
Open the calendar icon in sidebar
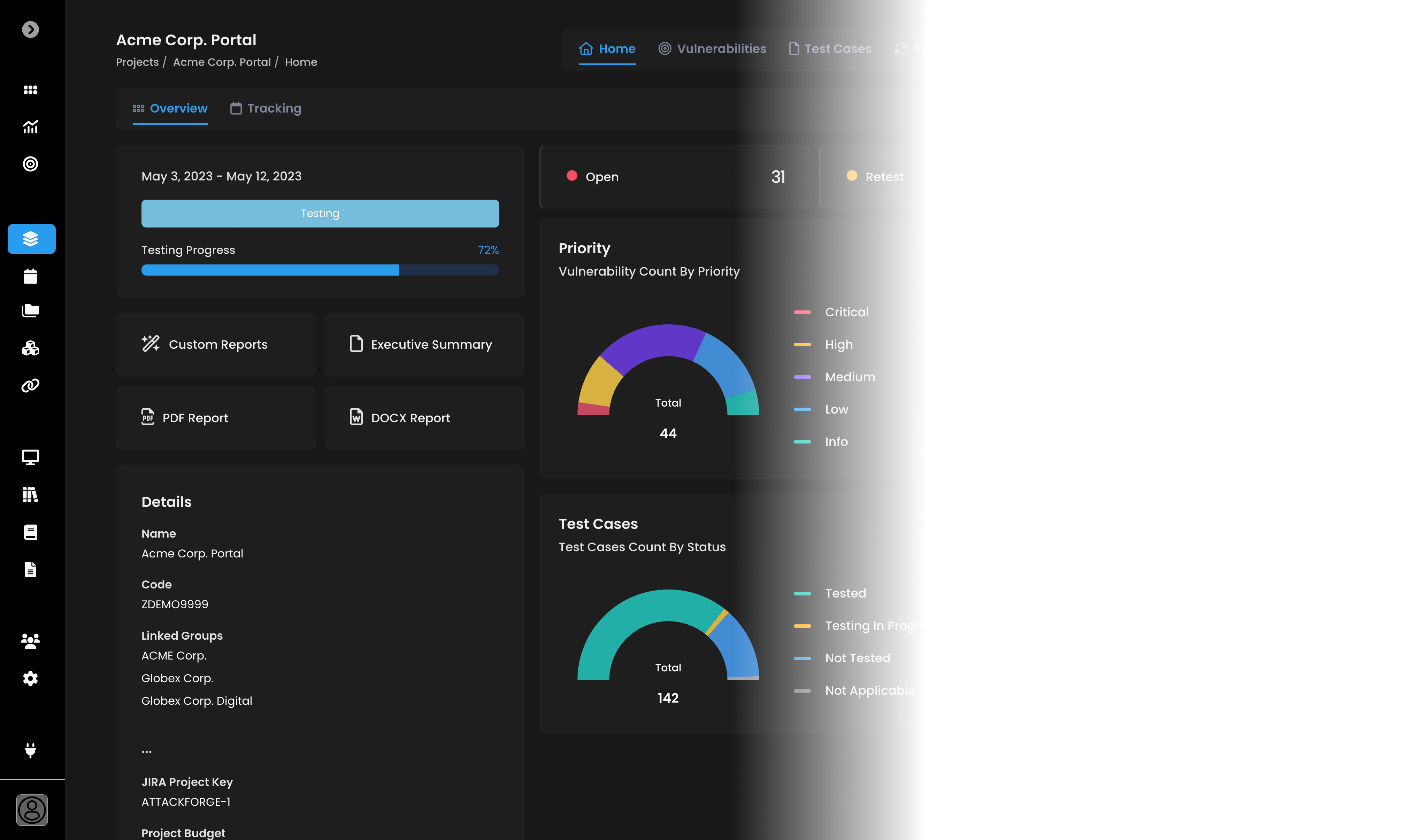click(31, 276)
